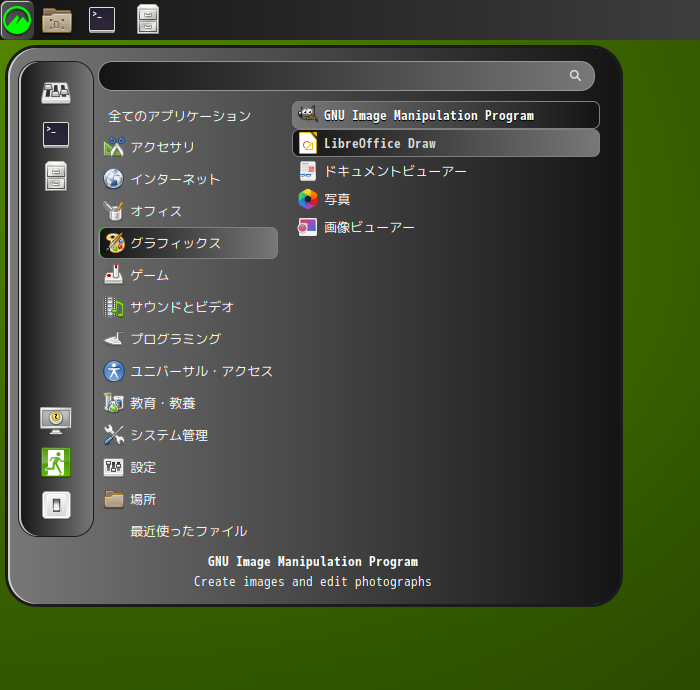Viewport: 700px width, 690px height.
Task: Select the ゲーム category label
Action: point(150,275)
